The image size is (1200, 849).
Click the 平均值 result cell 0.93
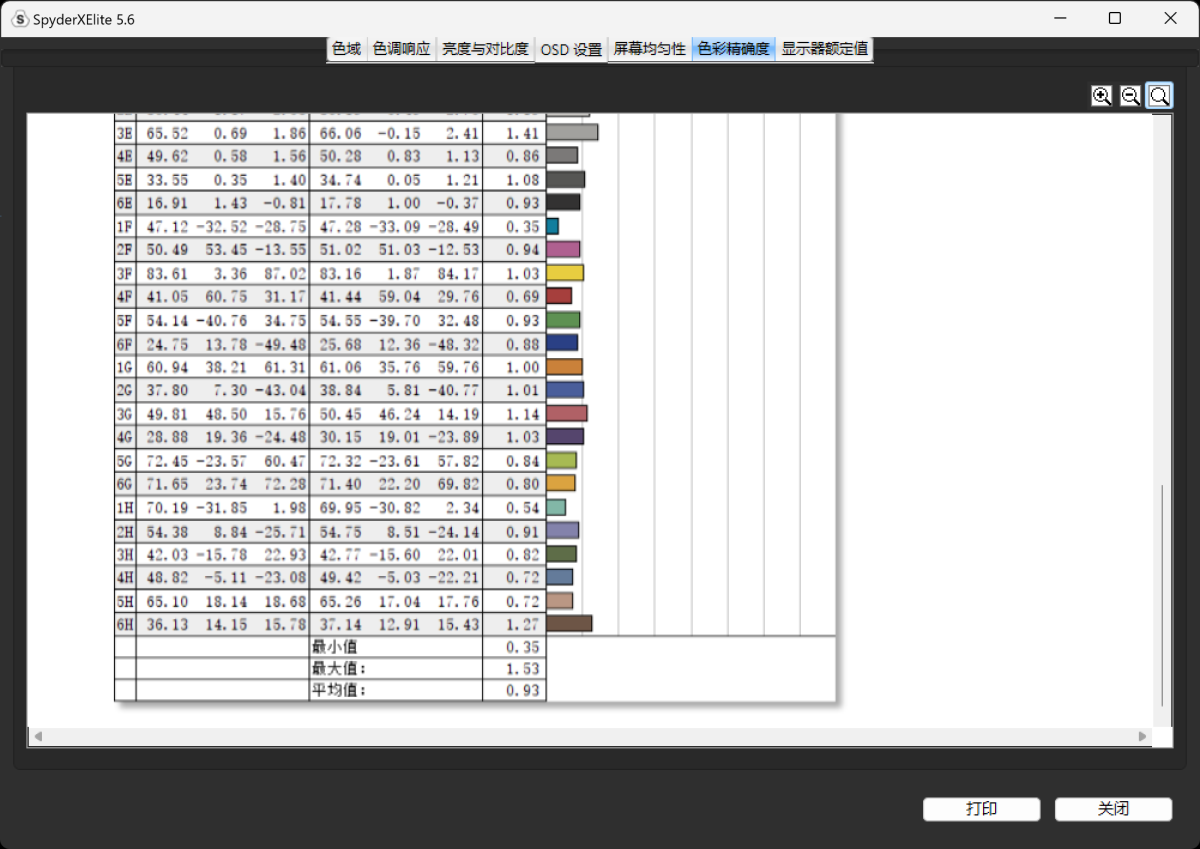click(515, 690)
